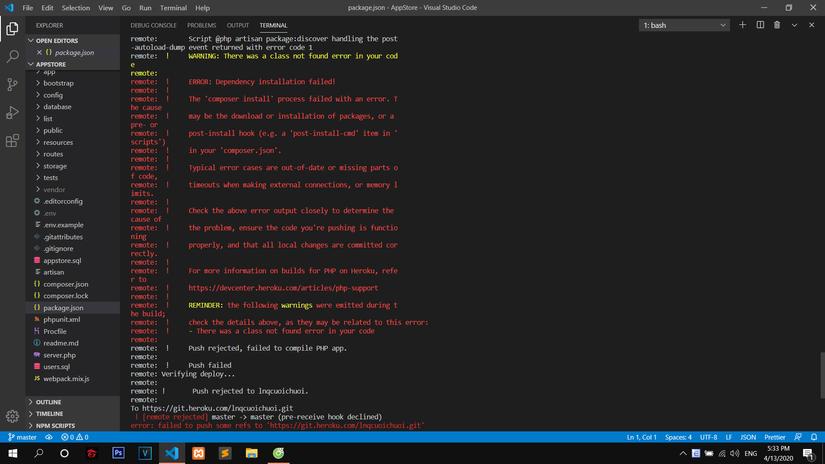Click Prettier in status bar
825x464 pixels.
click(x=774, y=437)
